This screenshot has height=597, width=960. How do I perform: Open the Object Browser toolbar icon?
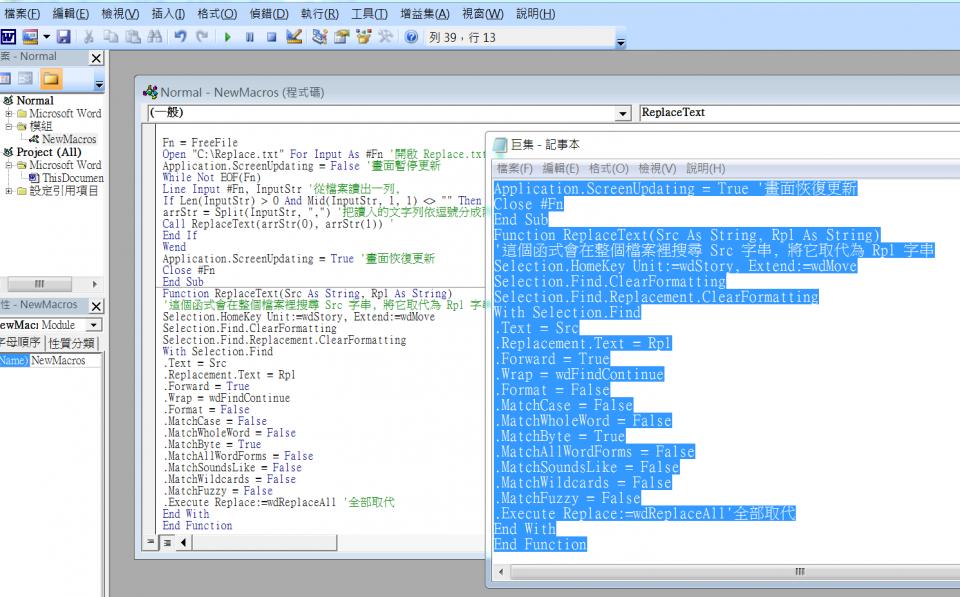[x=363, y=37]
